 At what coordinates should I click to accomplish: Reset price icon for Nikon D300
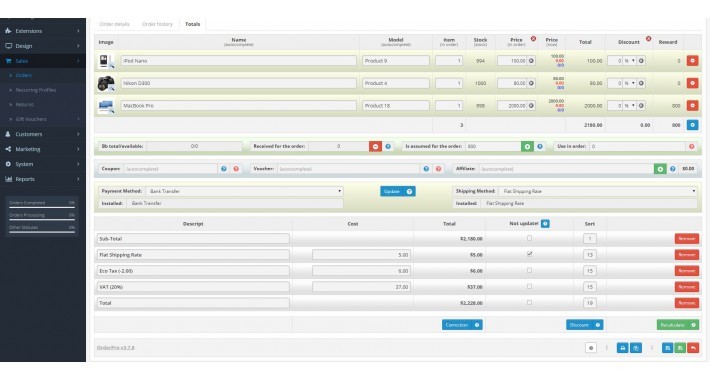[x=531, y=83]
